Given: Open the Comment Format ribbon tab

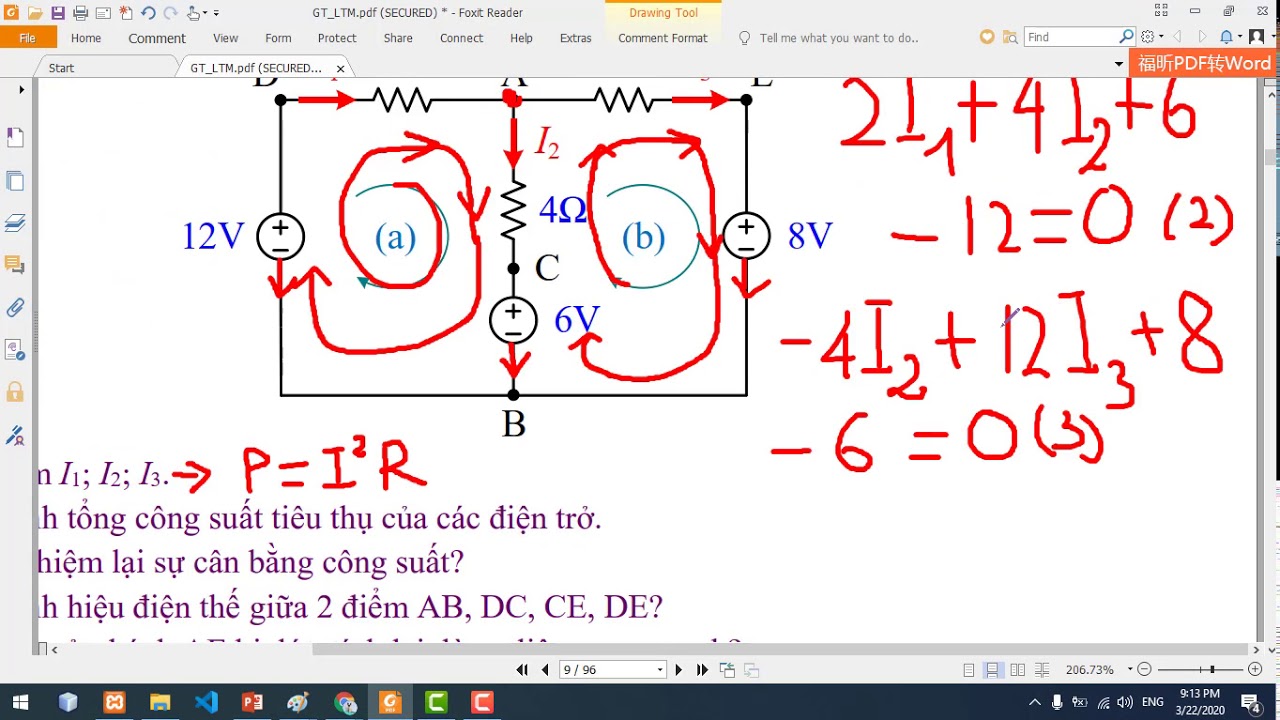Looking at the screenshot, I should (x=662, y=38).
